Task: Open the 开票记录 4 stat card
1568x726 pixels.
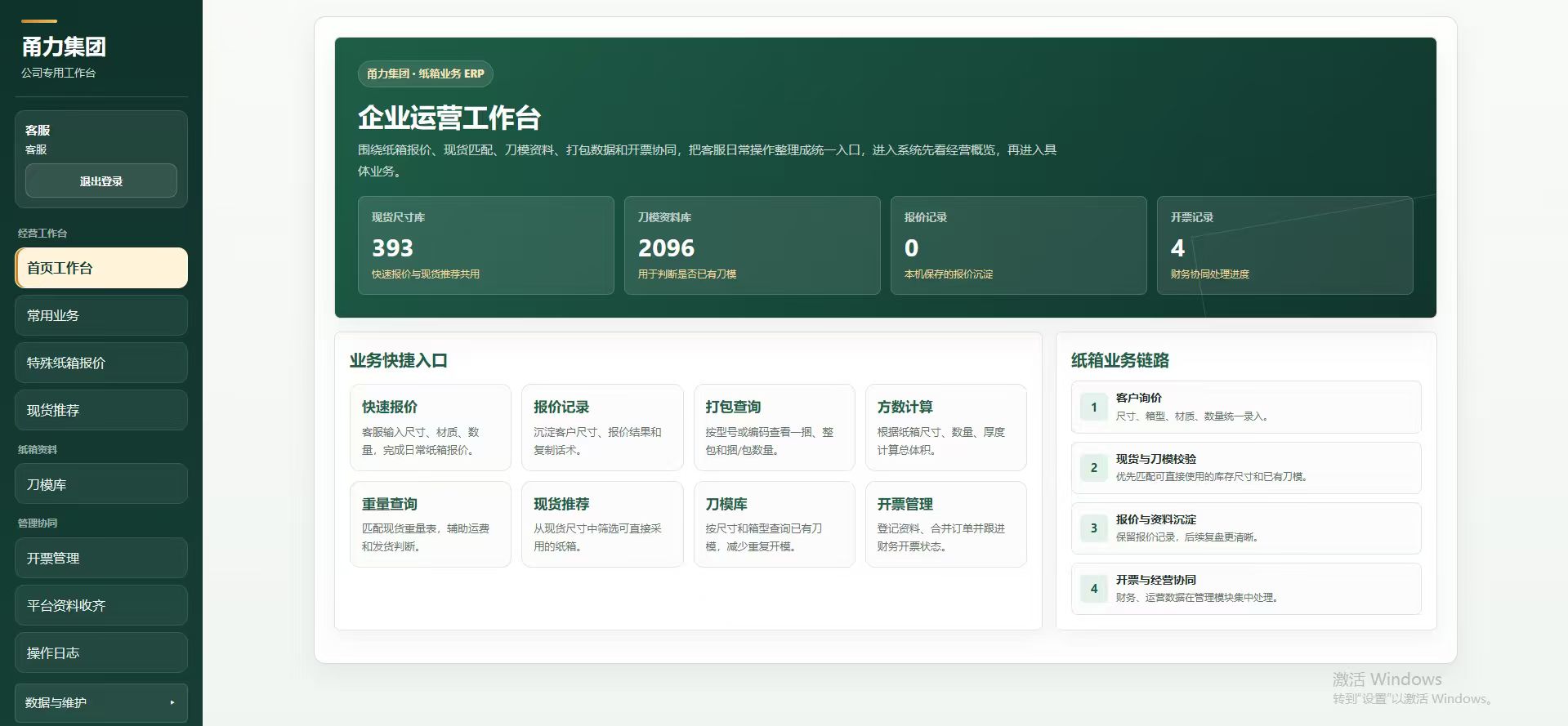Action: pyautogui.click(x=1285, y=245)
